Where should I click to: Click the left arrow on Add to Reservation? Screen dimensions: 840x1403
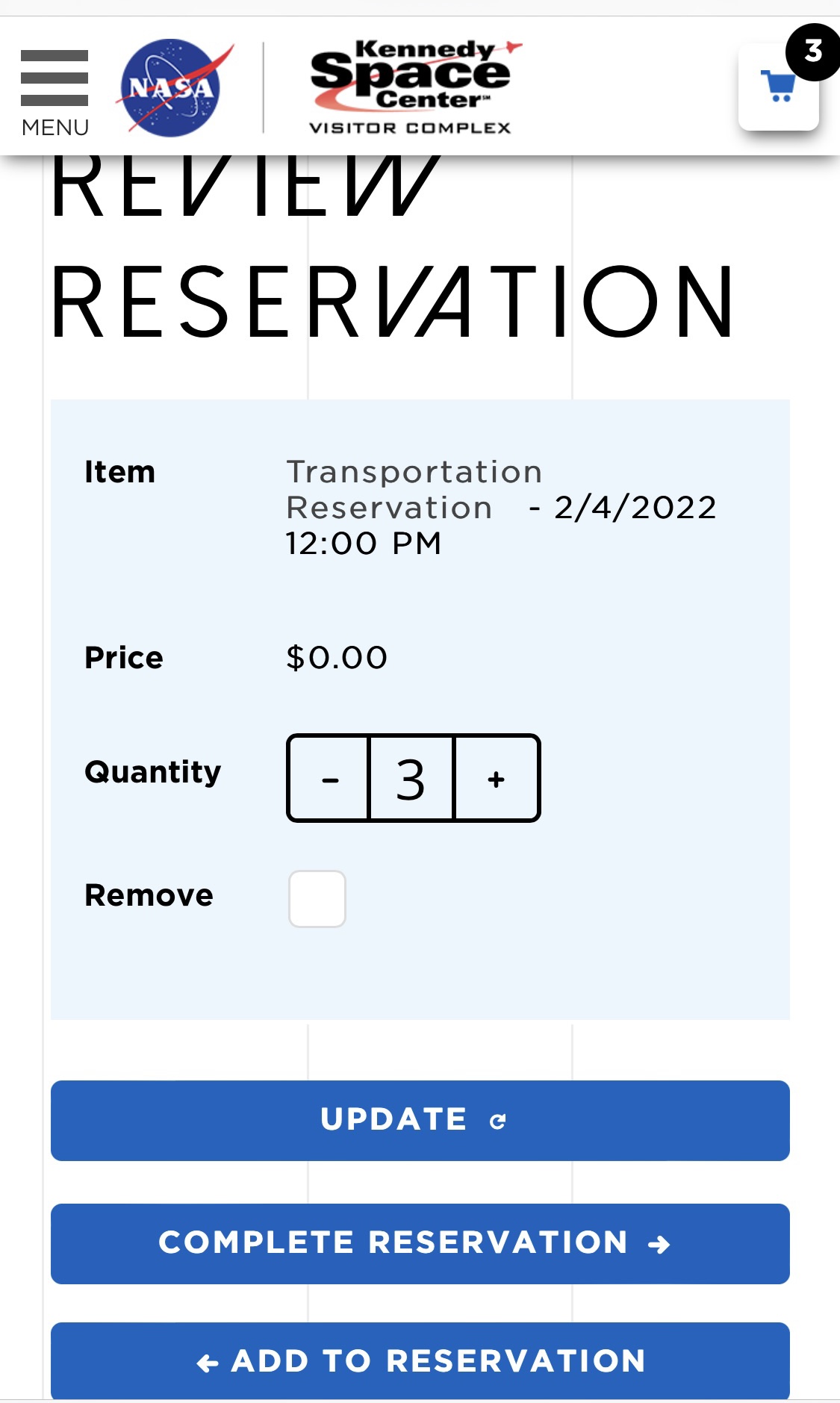(x=208, y=1363)
